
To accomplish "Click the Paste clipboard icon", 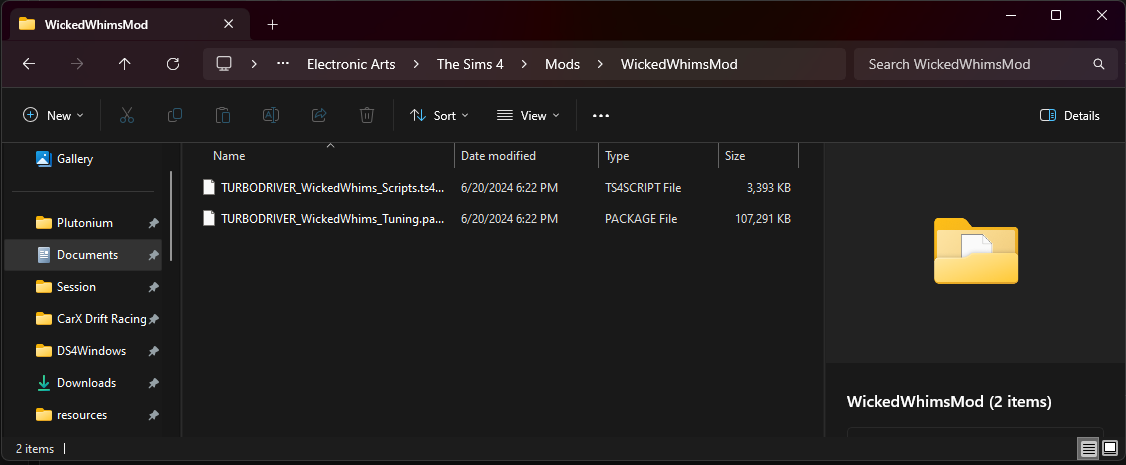I will pos(223,116).
